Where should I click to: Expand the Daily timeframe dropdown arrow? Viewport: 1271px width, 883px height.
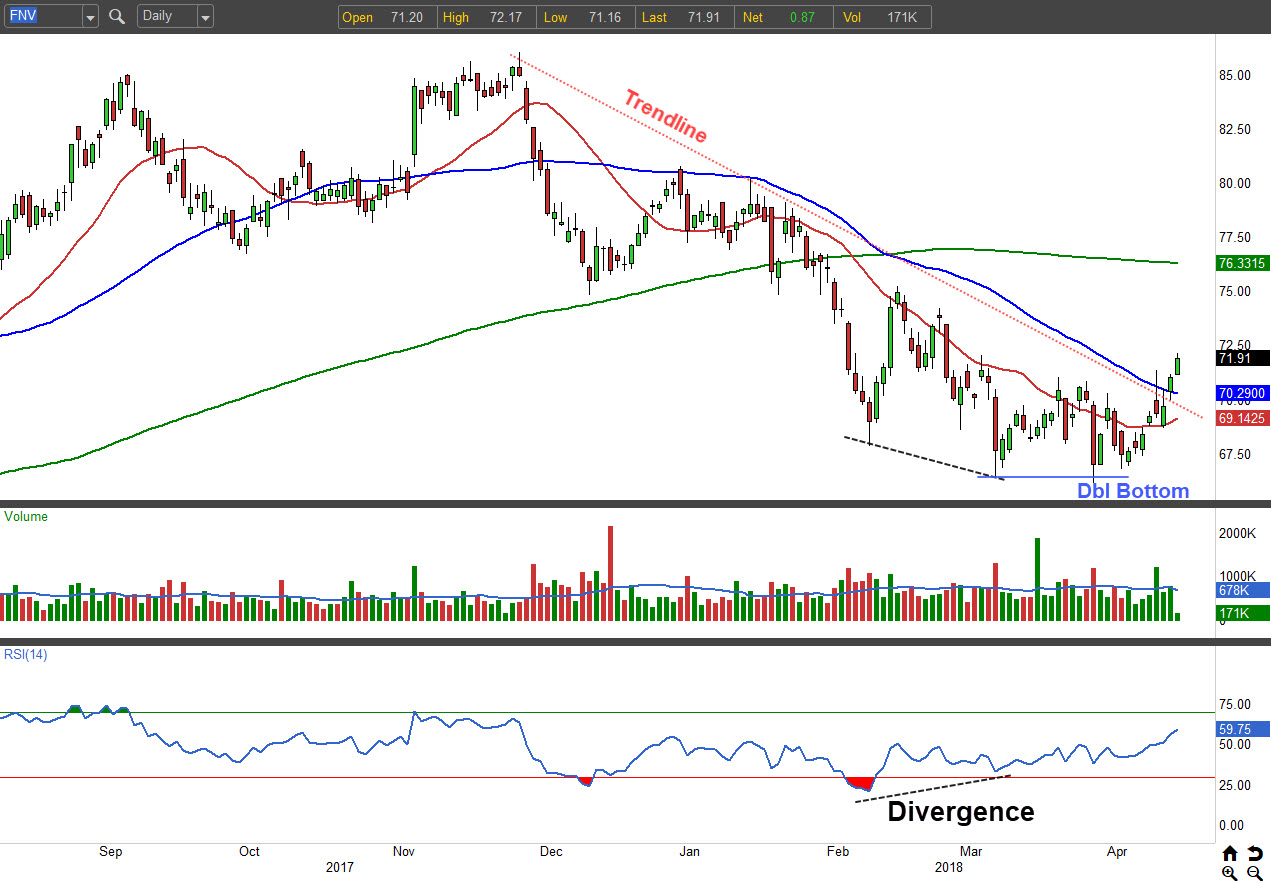(x=205, y=17)
